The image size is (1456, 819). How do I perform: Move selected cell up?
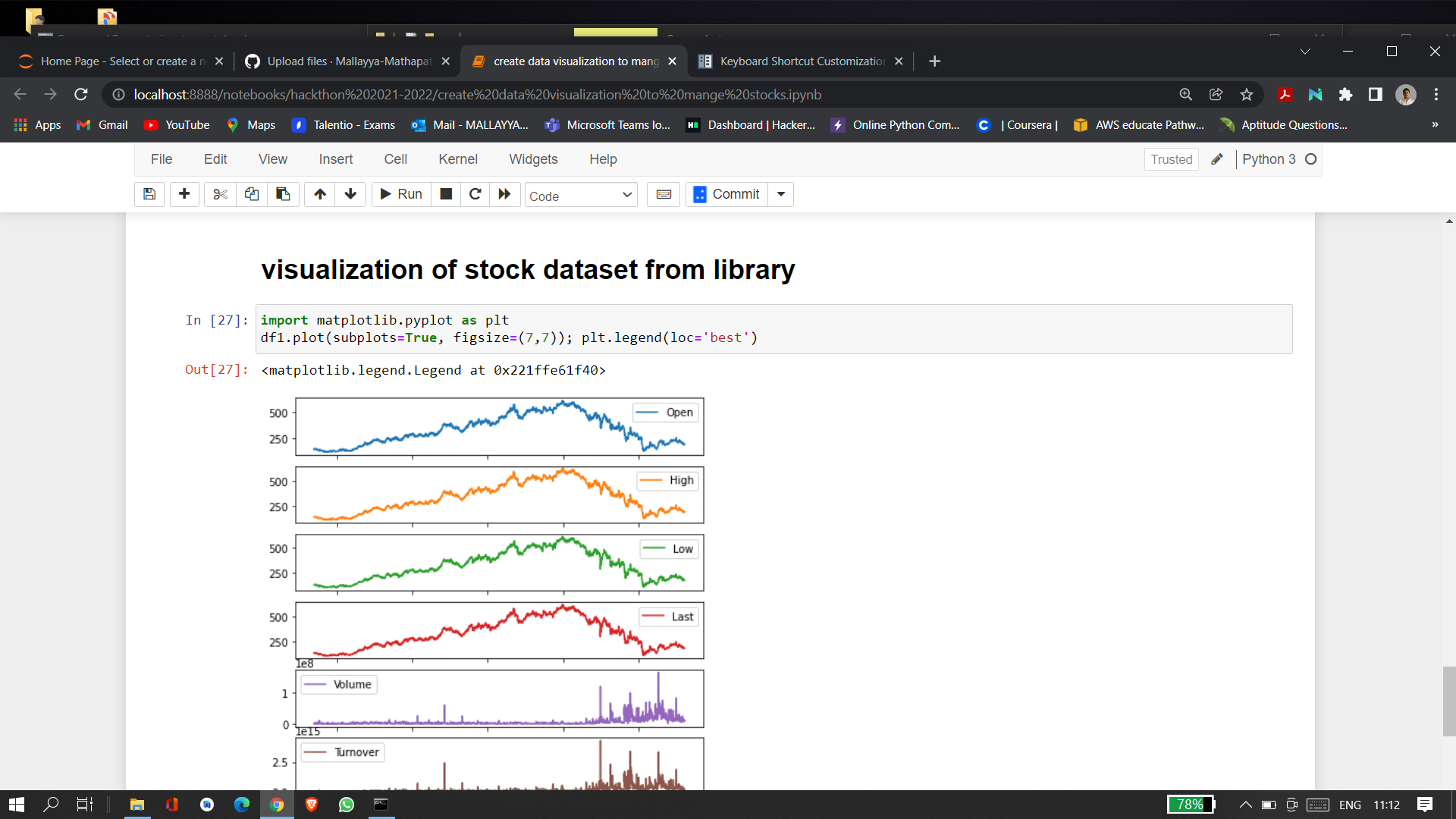[x=320, y=194]
